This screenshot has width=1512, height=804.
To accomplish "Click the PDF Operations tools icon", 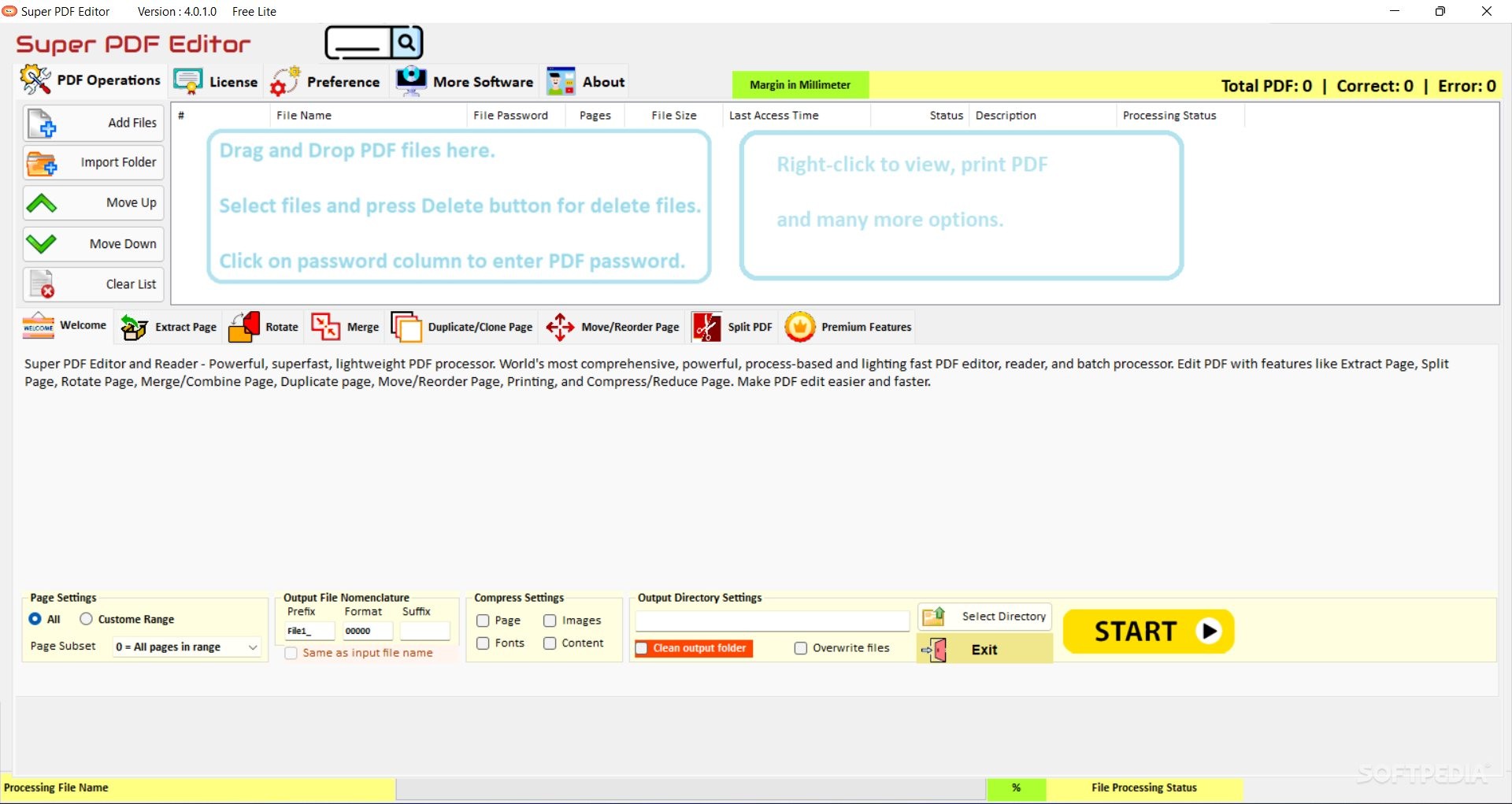I will 35,80.
